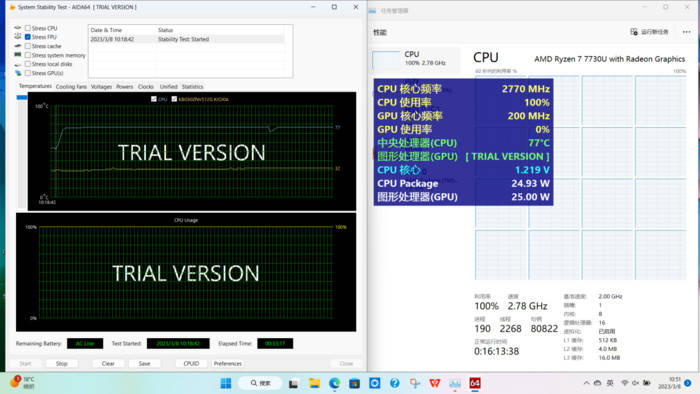Screen dimensions: 700x394
Task: Enable the Stress CPU checkbox
Action: 28,28
